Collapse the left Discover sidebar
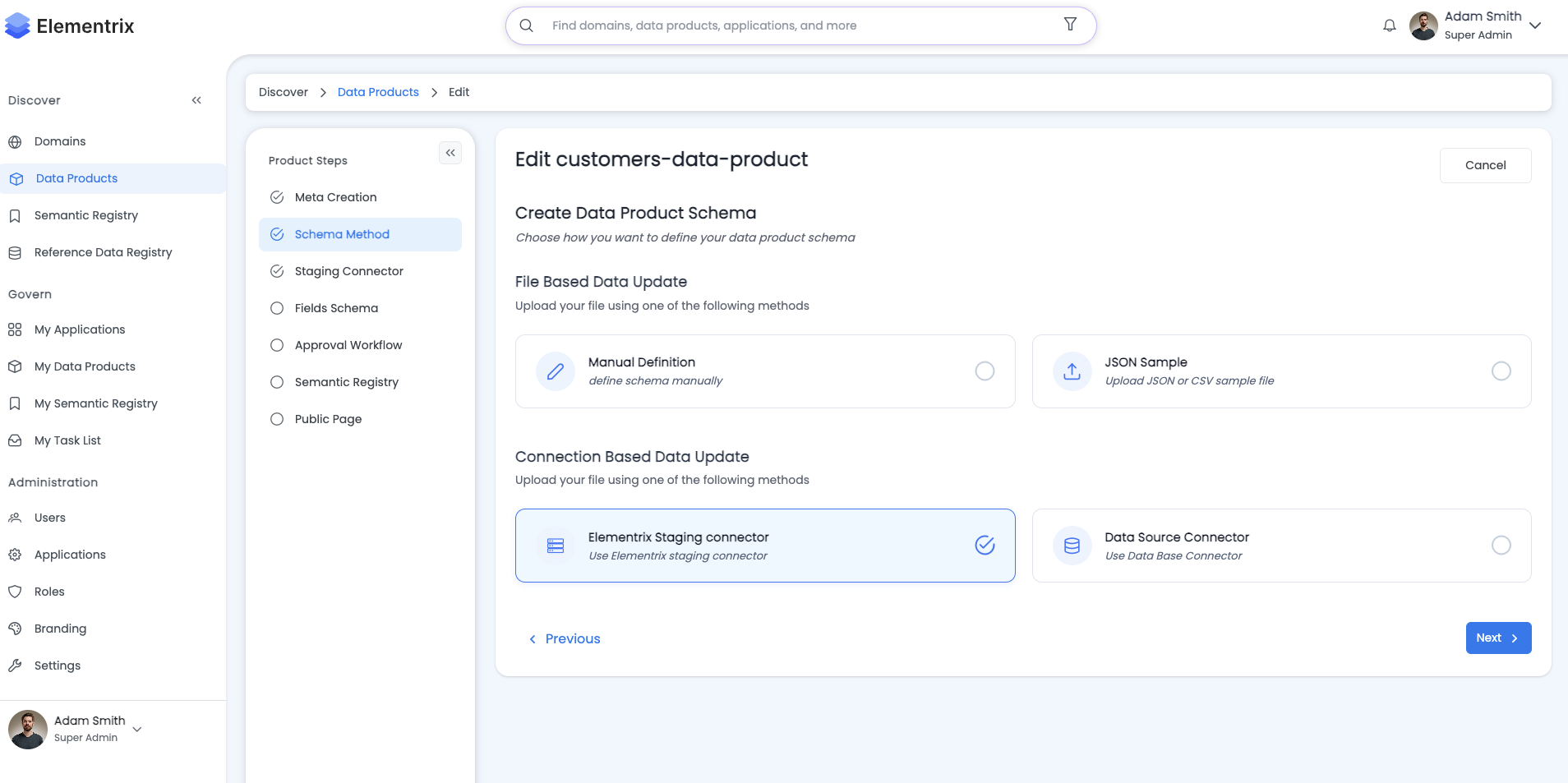Screen dimensions: 1568x783 click(196, 100)
